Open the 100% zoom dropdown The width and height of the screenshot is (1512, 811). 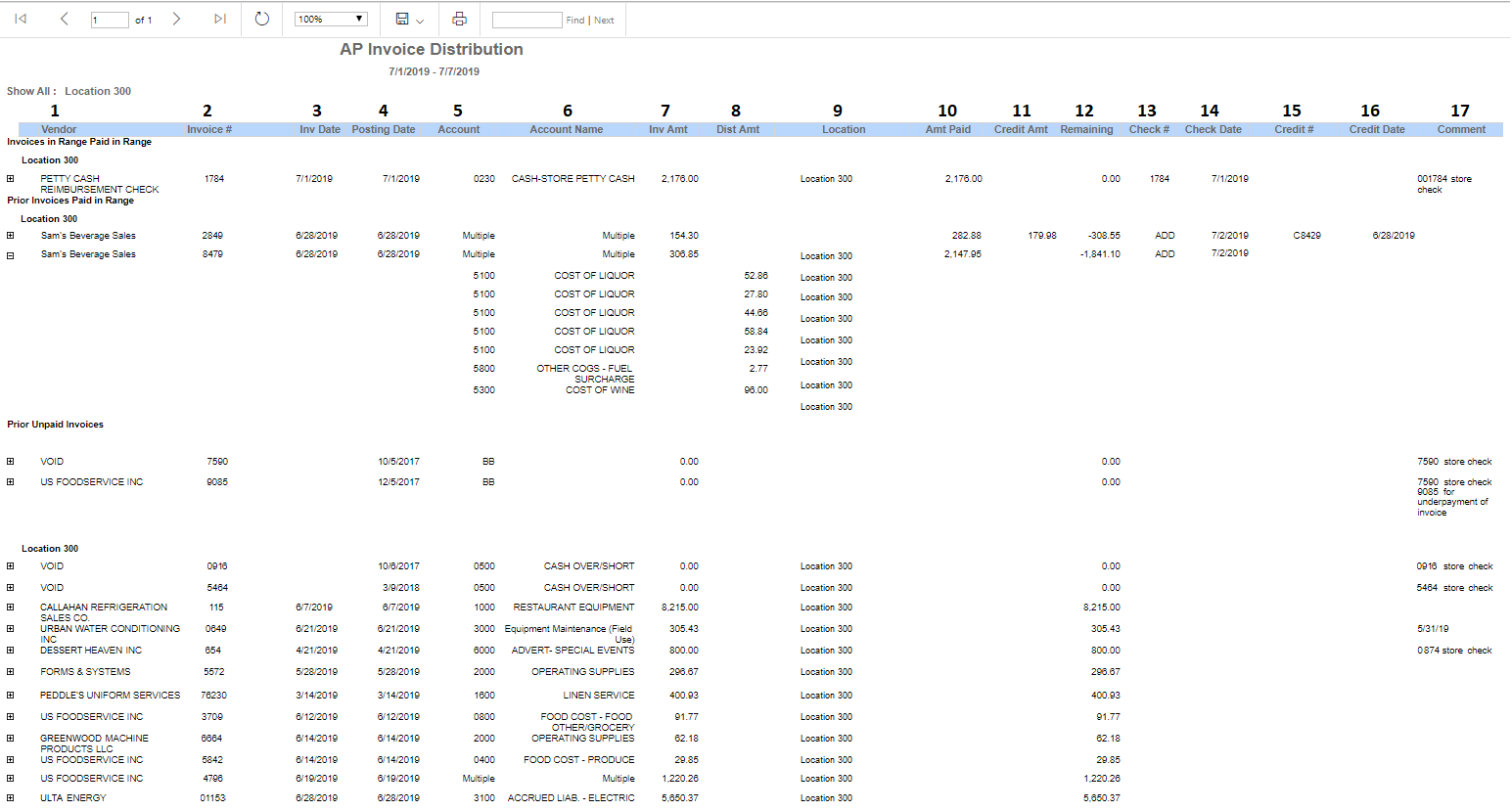tap(331, 19)
